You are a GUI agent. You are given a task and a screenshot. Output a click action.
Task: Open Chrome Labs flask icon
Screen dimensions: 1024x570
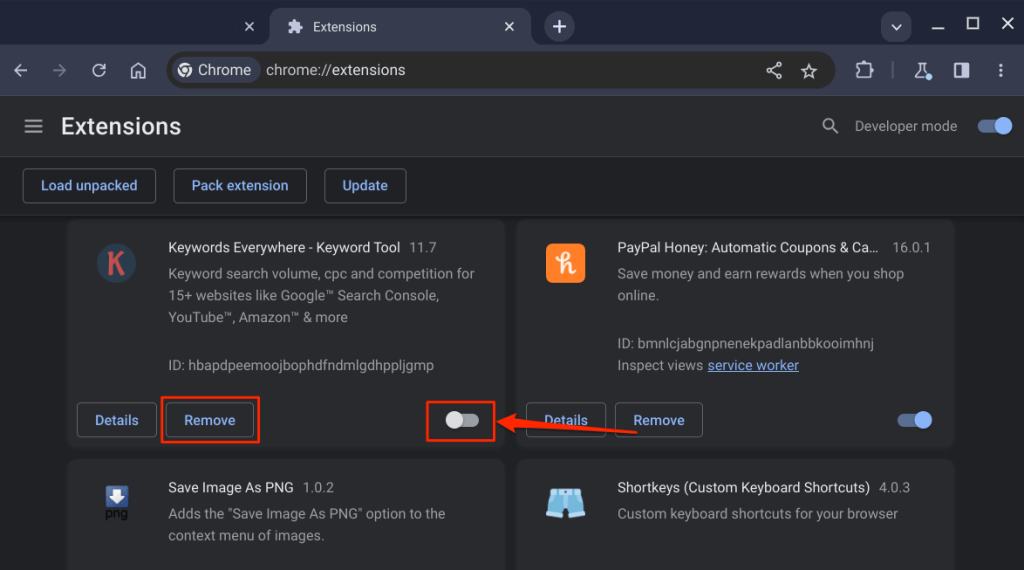pos(922,71)
